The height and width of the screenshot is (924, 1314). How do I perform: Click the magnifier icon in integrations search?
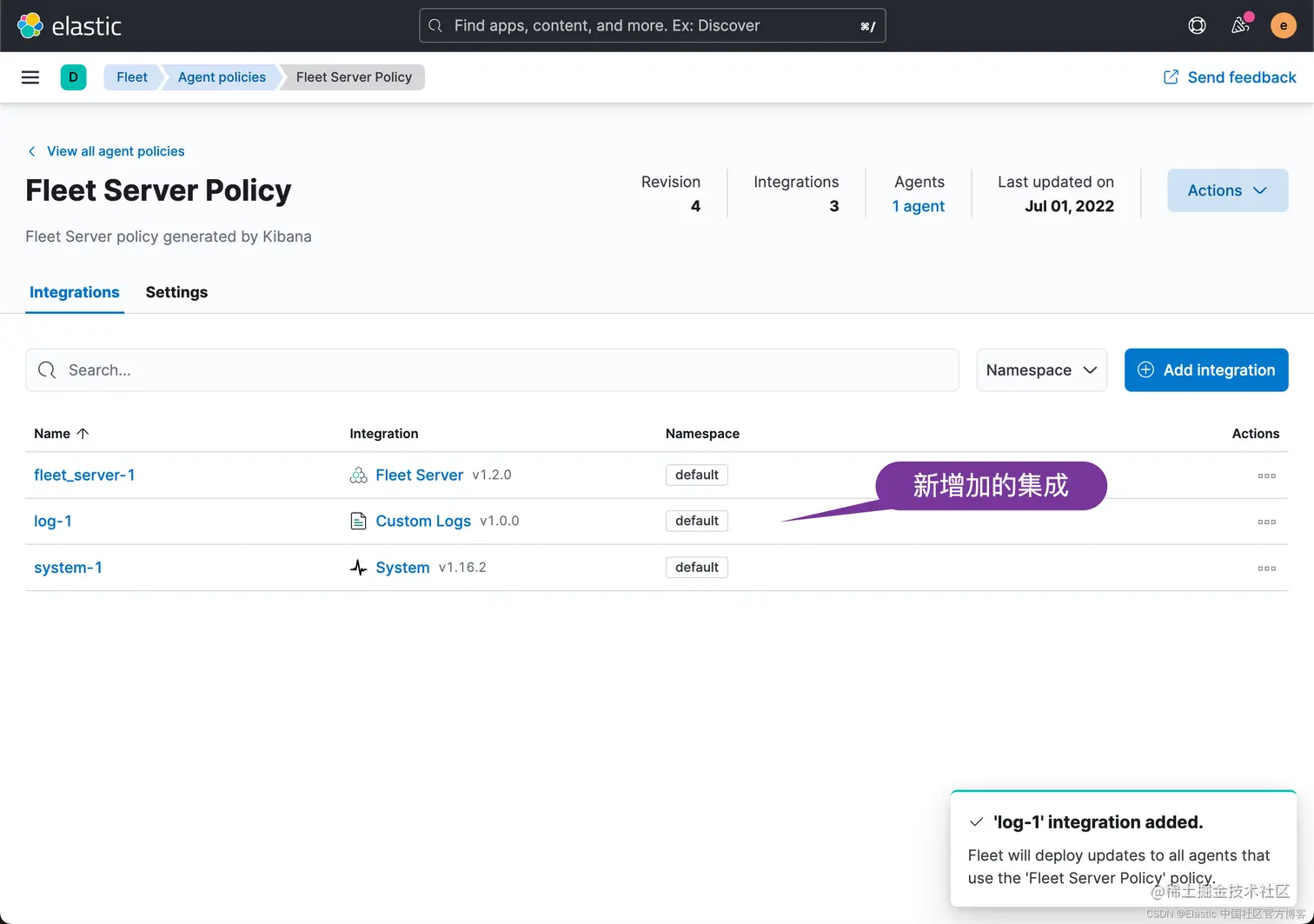click(47, 370)
